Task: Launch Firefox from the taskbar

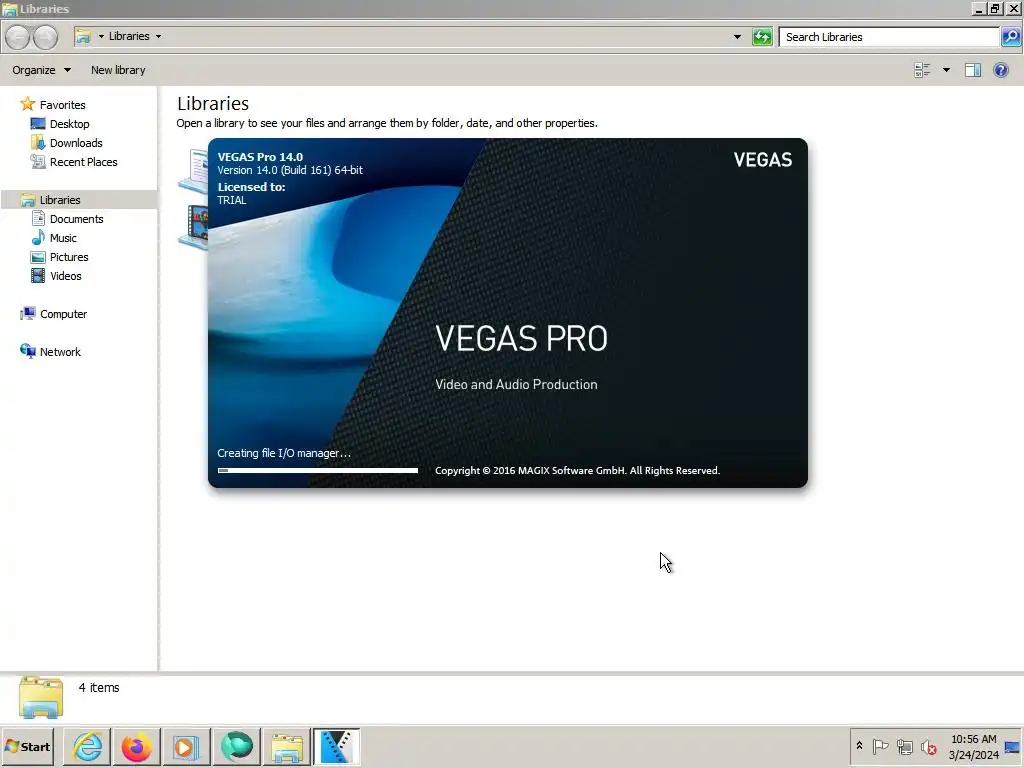Action: (x=136, y=746)
